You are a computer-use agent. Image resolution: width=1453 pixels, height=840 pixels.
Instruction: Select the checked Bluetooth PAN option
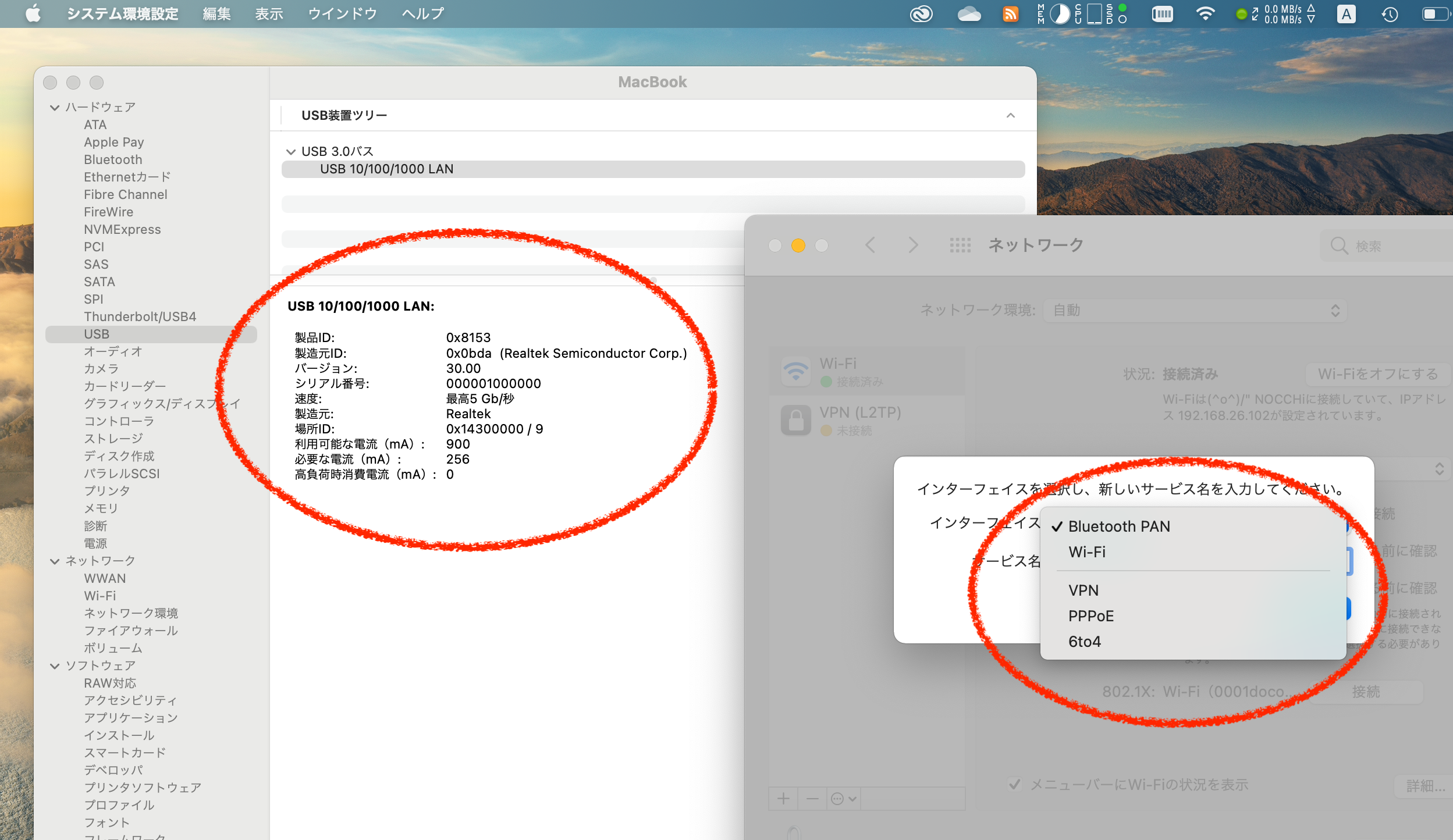coord(1118,526)
